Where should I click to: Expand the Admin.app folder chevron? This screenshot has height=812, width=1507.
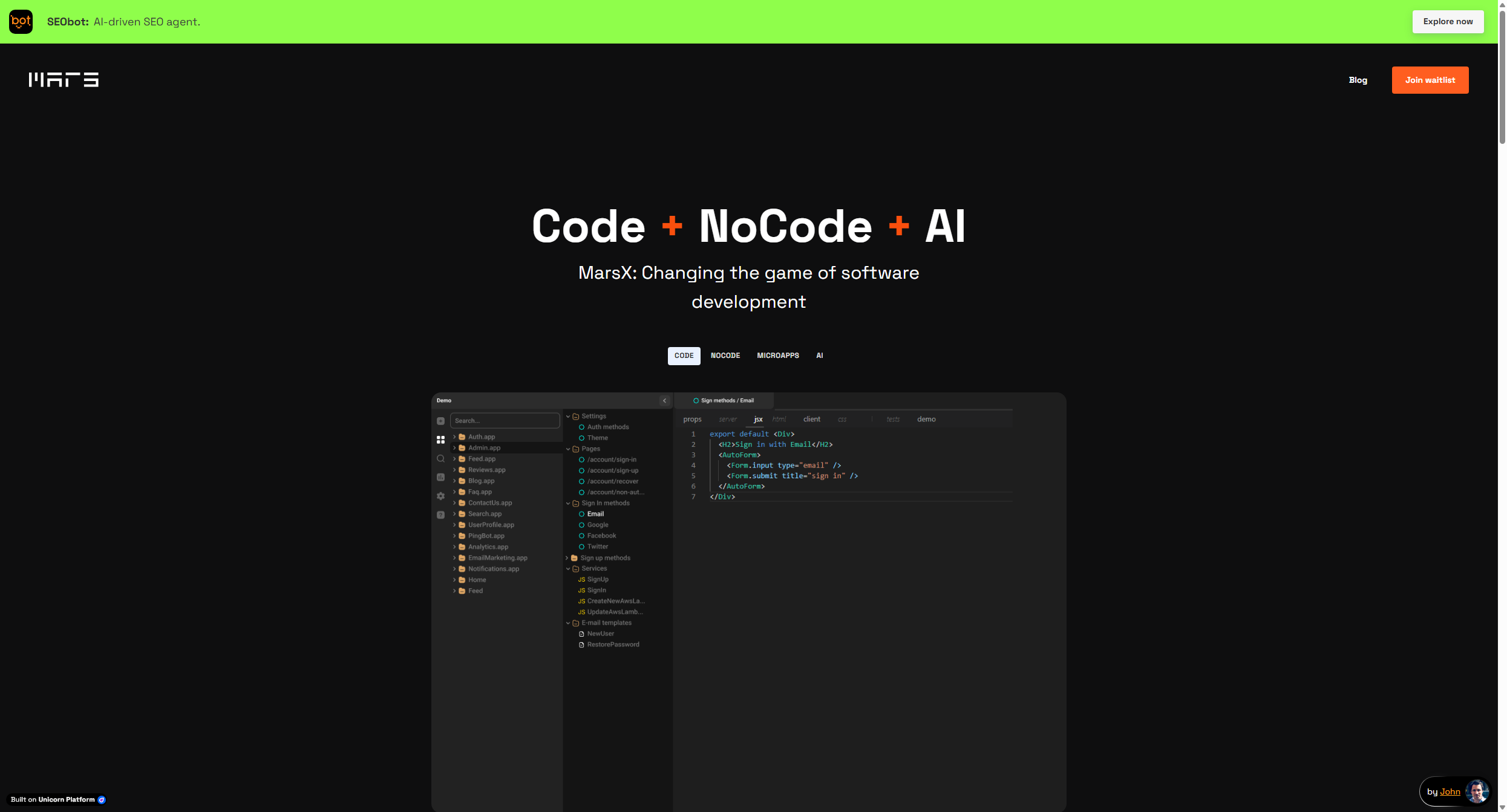click(454, 448)
